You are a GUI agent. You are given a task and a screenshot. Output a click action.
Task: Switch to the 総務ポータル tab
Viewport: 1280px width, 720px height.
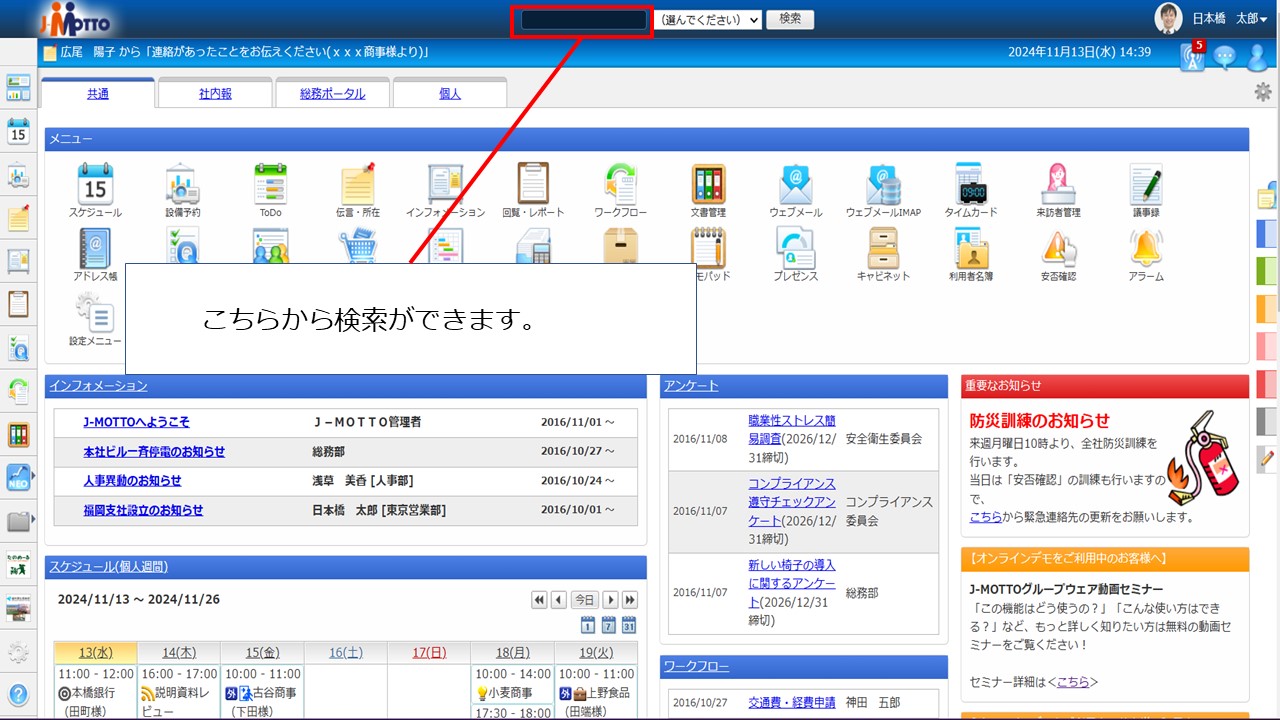point(332,94)
